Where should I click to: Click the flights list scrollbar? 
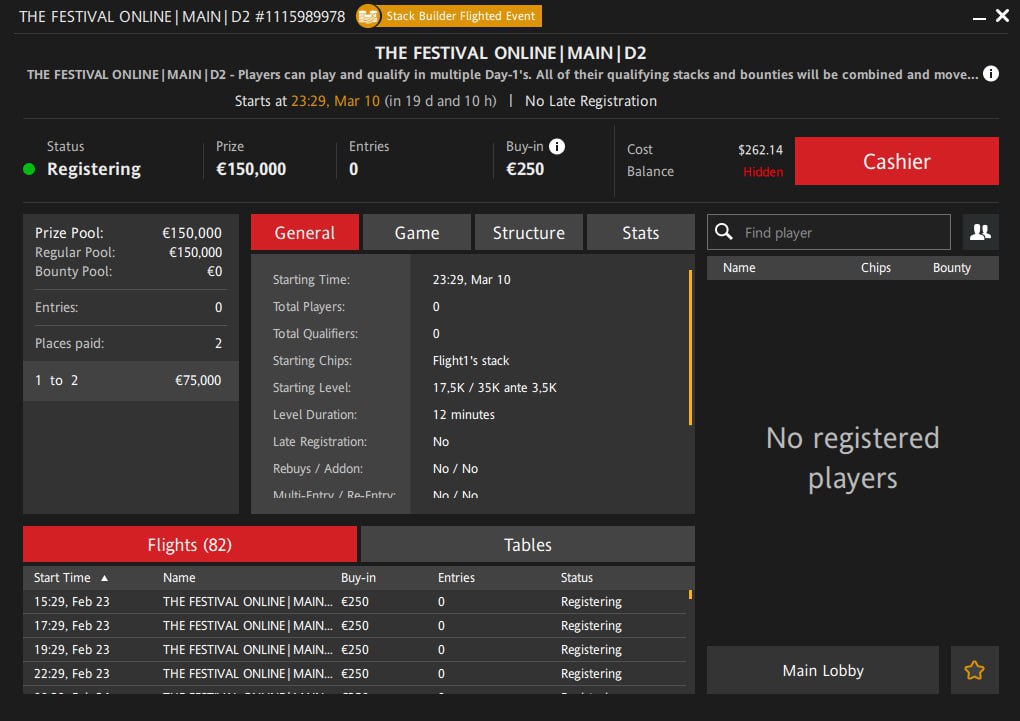(690, 594)
